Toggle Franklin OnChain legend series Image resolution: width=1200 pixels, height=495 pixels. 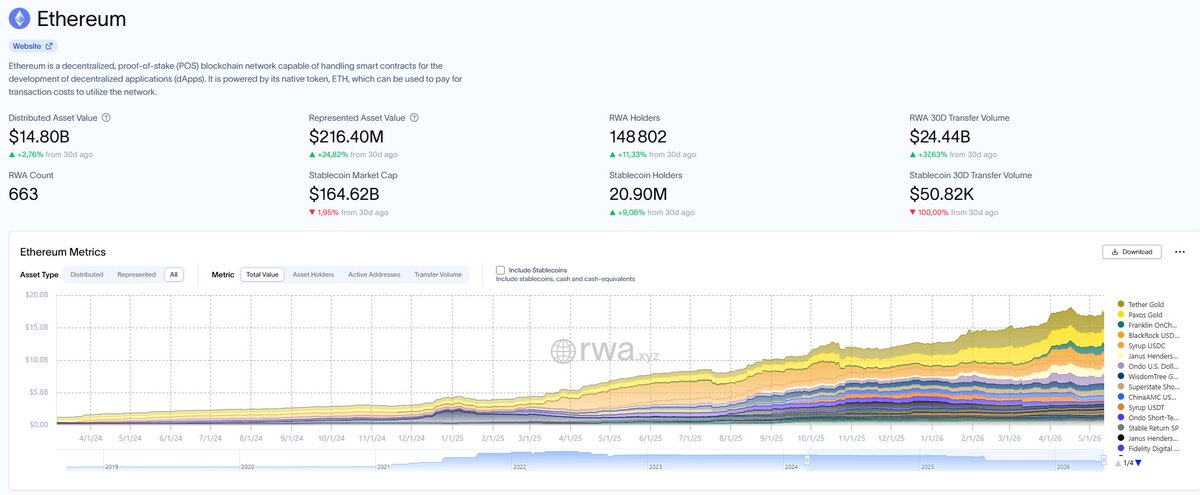pyautogui.click(x=1149, y=325)
